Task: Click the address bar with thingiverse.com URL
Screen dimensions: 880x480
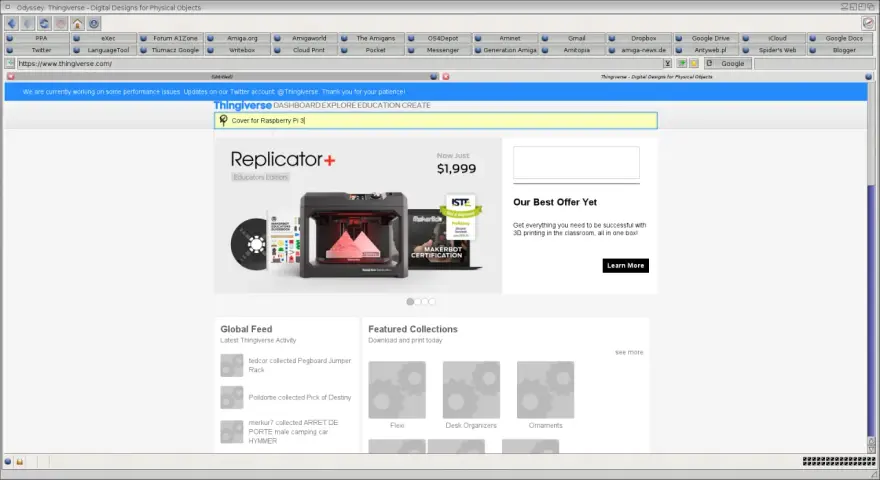Action: click(340, 63)
